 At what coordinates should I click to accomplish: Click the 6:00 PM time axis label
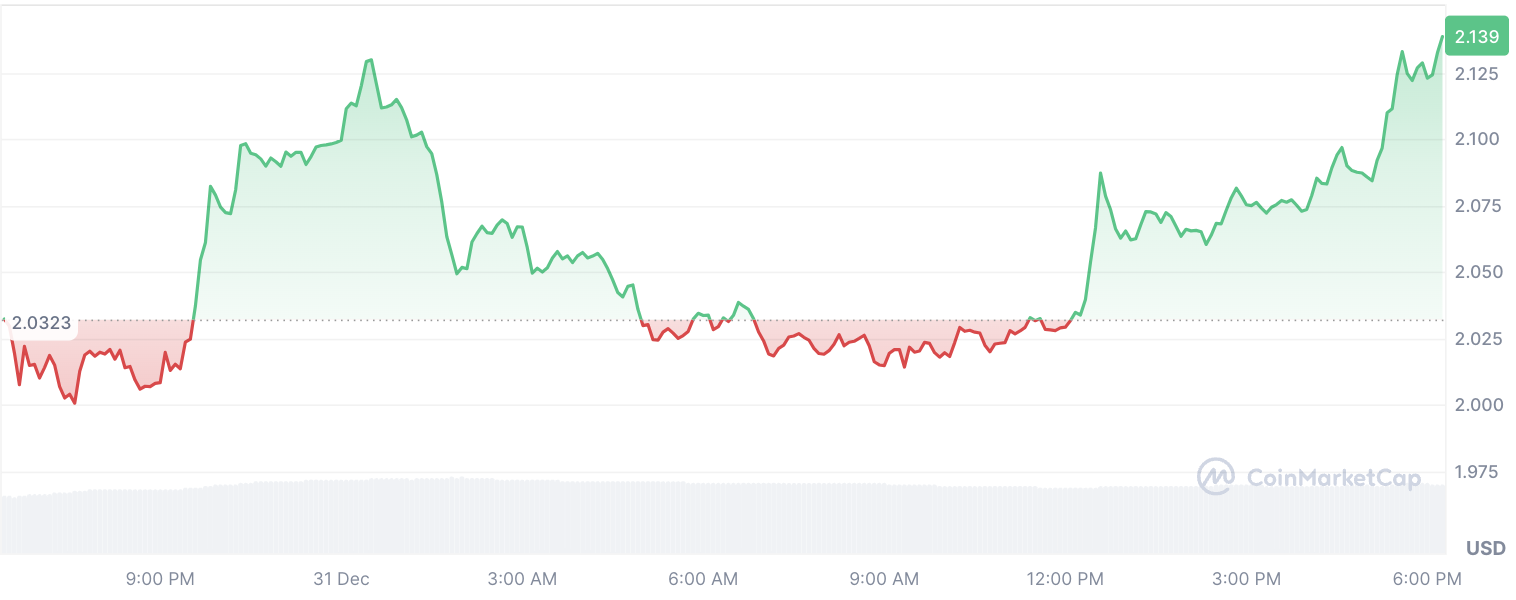tap(1426, 578)
